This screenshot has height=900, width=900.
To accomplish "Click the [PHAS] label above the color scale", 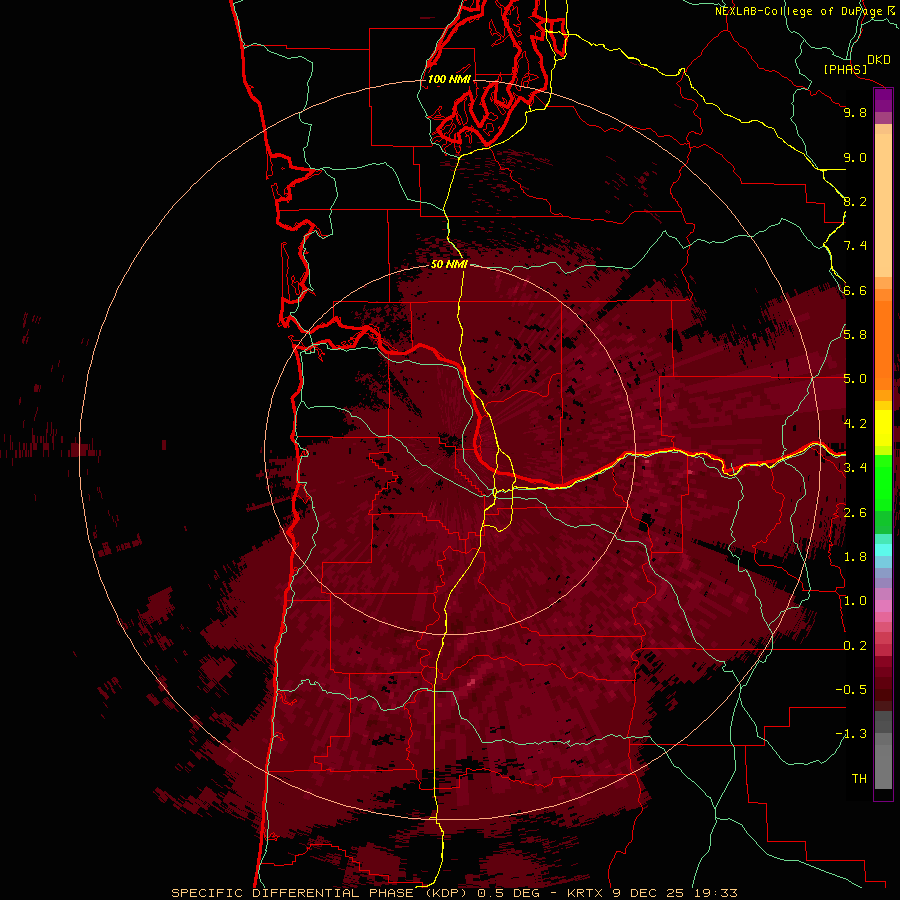I will coord(845,69).
